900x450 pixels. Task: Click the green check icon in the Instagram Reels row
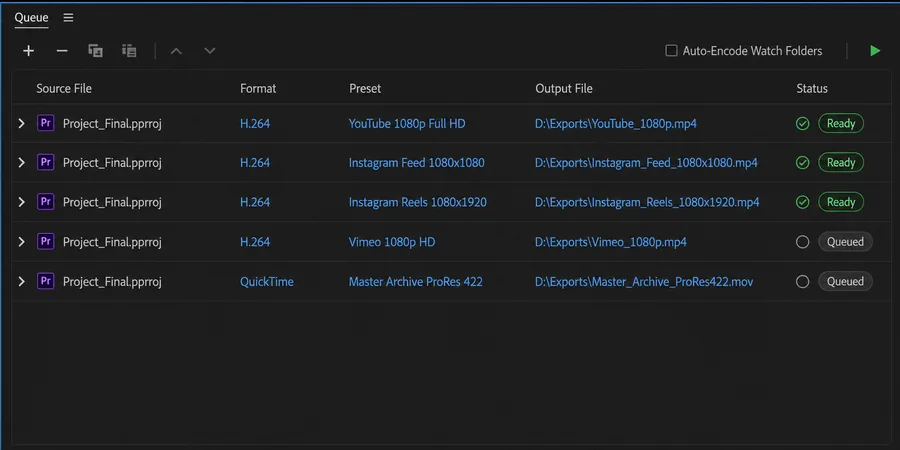(802, 202)
